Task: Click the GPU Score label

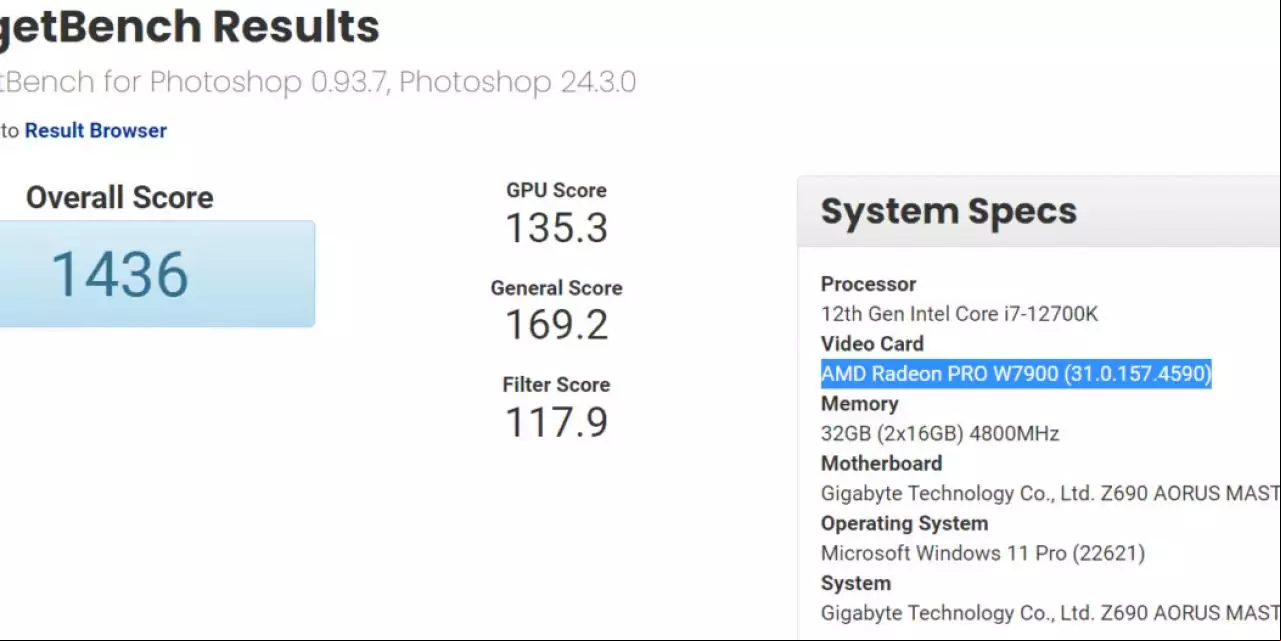Action: 556,190
